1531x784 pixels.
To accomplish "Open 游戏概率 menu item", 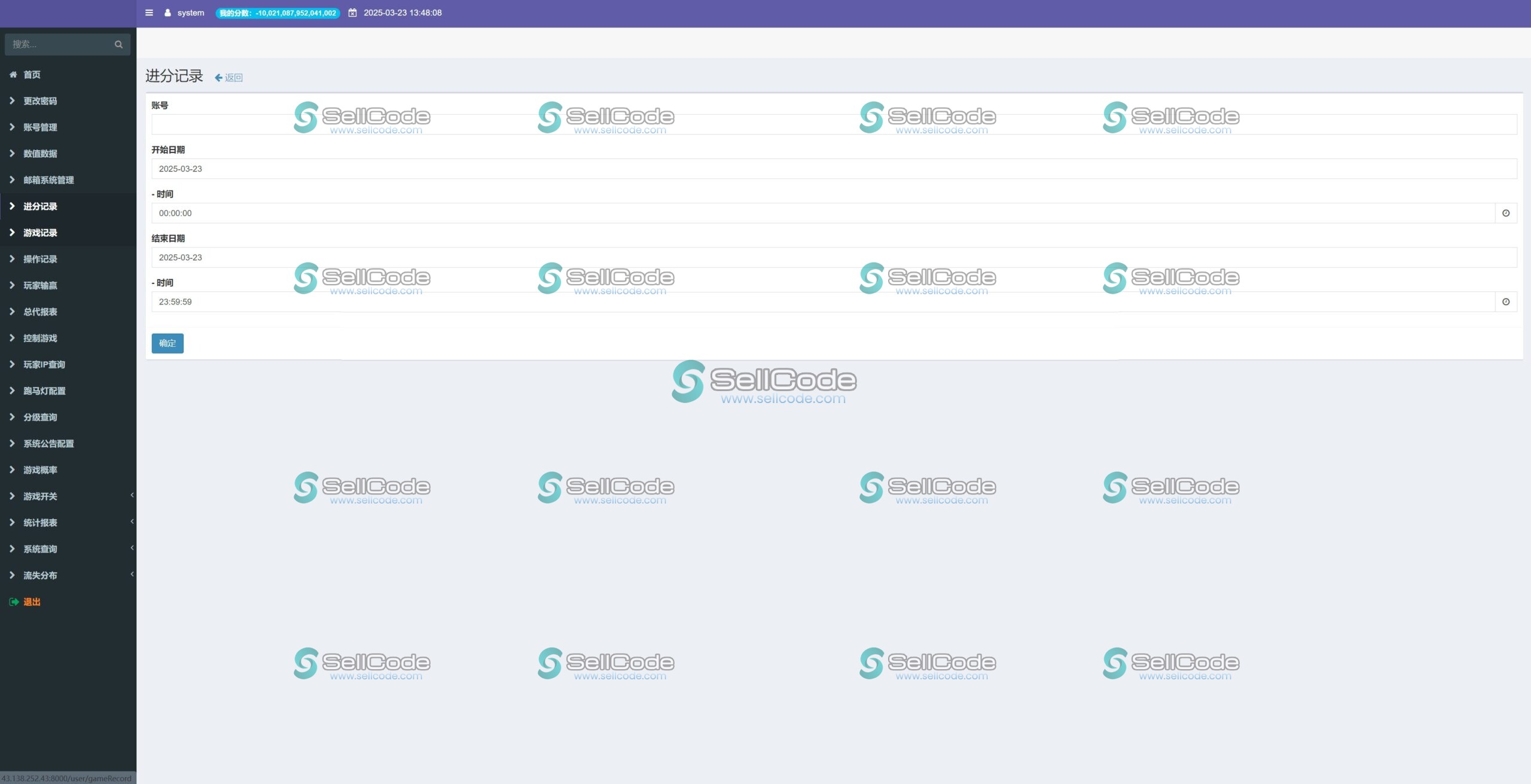I will point(68,469).
